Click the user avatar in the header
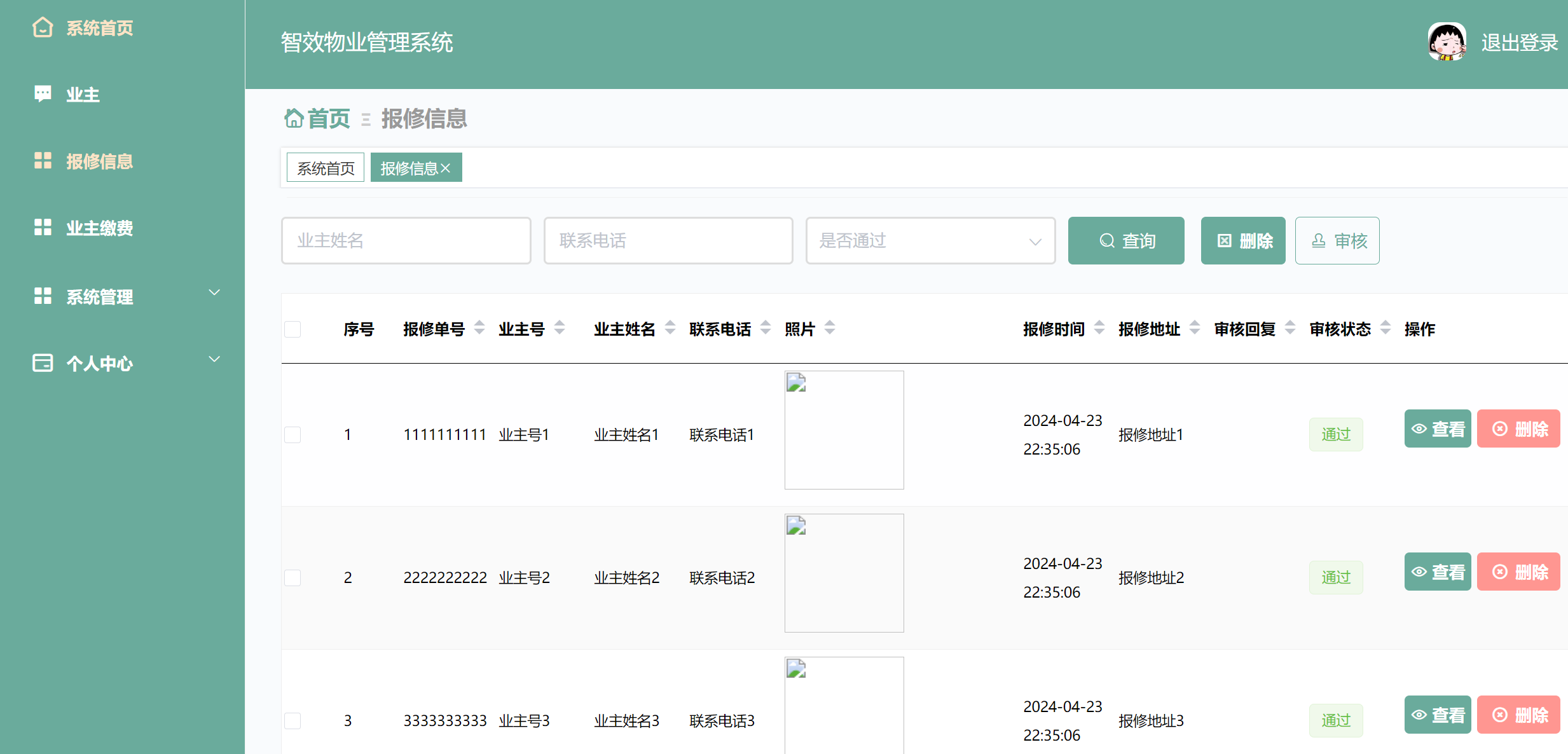The image size is (1568, 754). click(x=1447, y=42)
